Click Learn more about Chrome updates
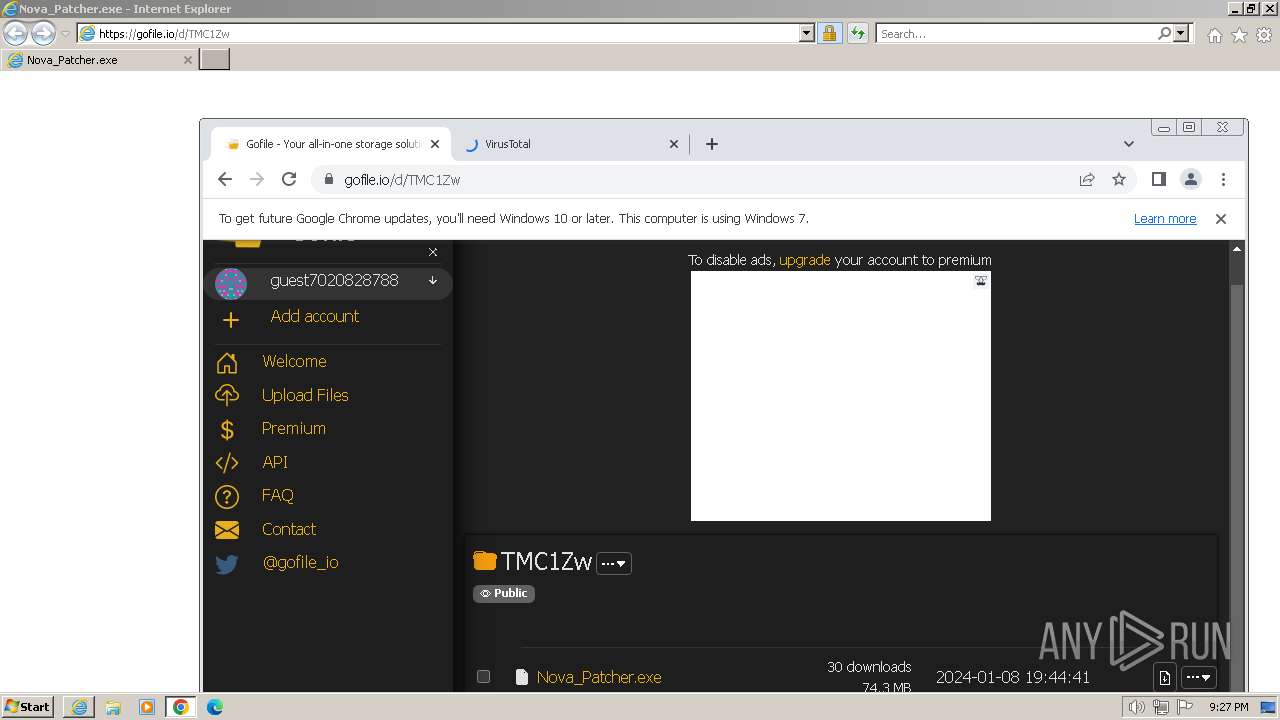The height and width of the screenshot is (720, 1280). pyautogui.click(x=1165, y=219)
